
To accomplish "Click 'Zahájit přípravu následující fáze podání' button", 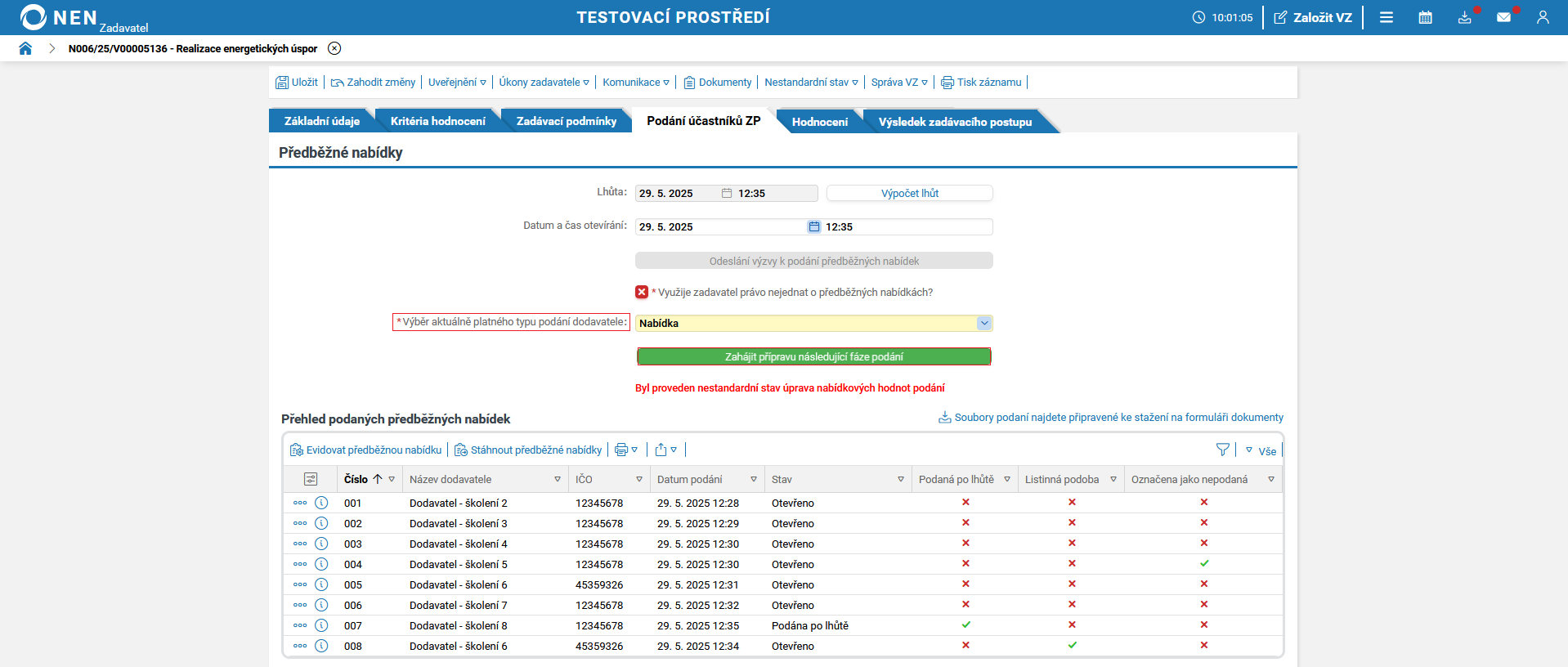I will pyautogui.click(x=813, y=356).
